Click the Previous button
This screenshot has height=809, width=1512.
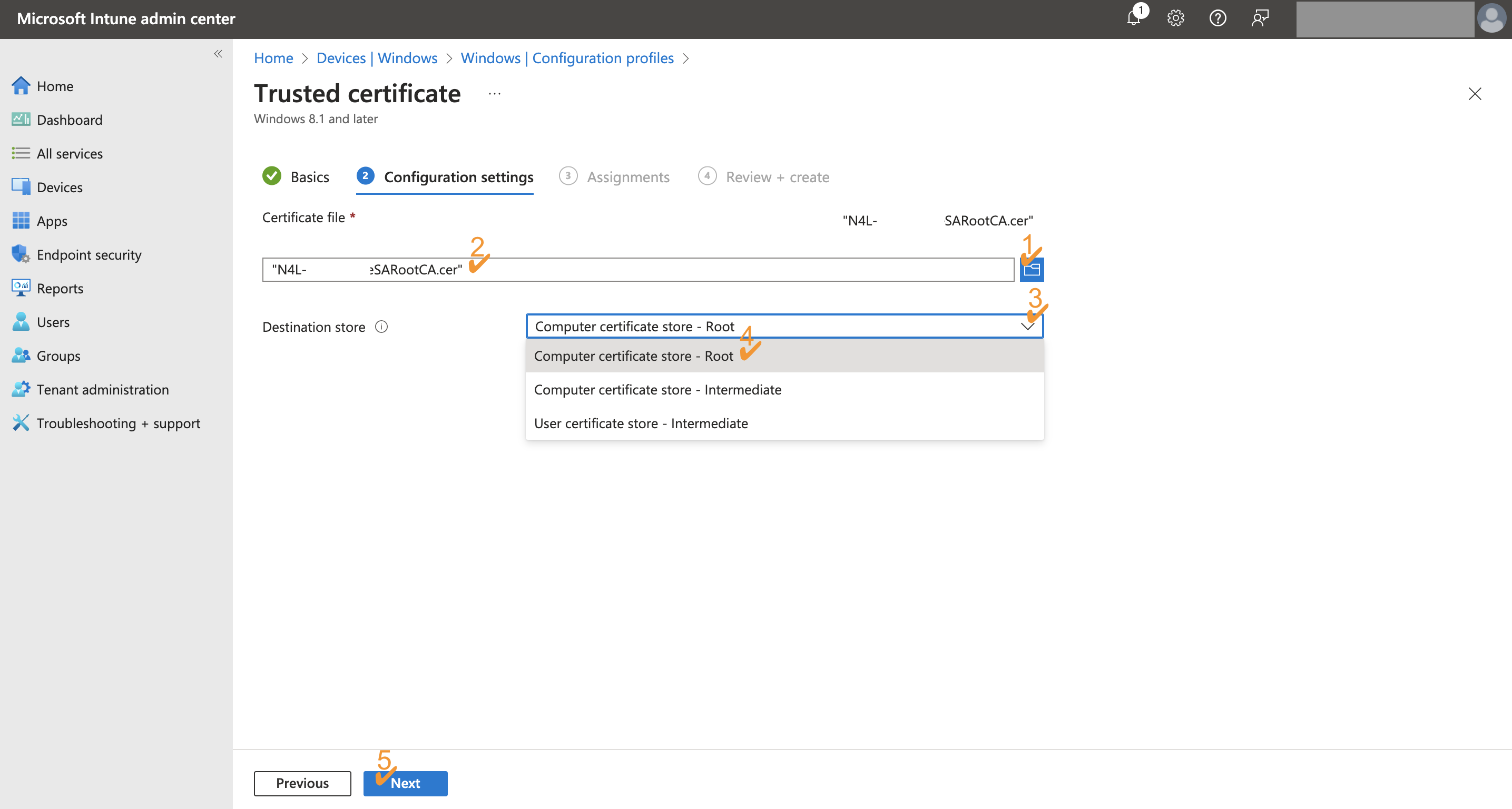tap(302, 783)
